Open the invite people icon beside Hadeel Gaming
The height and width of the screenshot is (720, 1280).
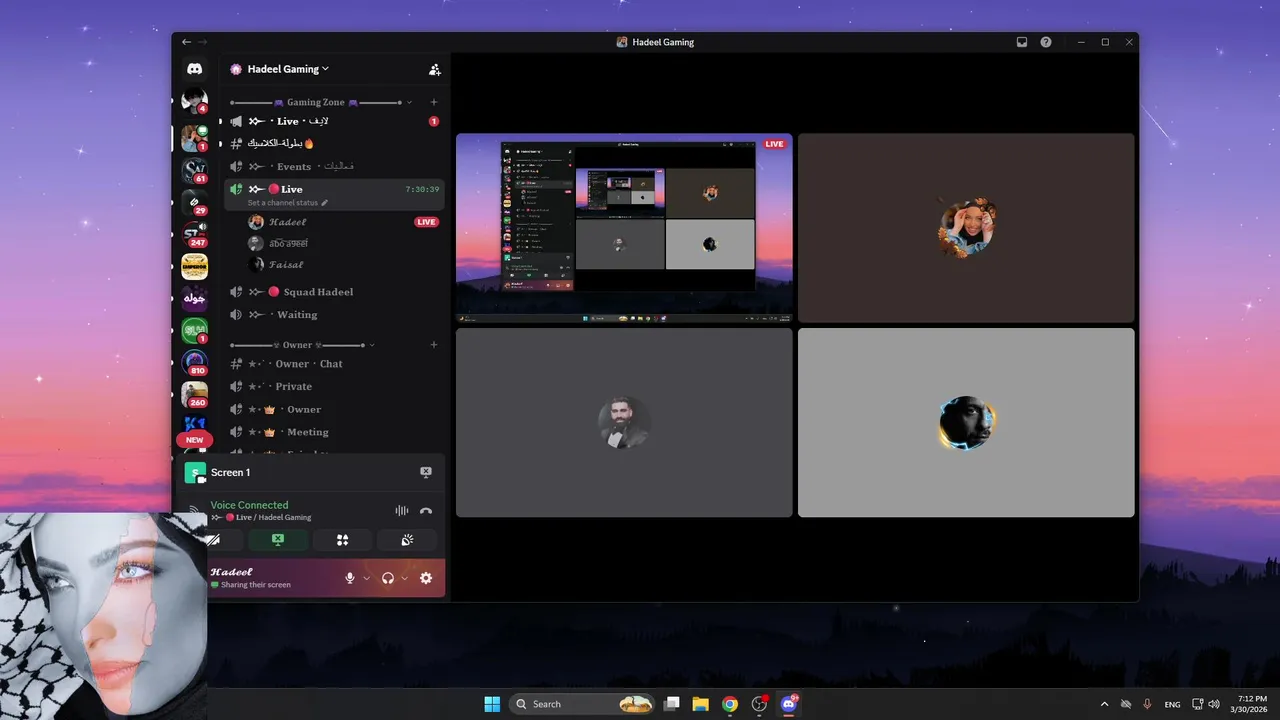434,70
